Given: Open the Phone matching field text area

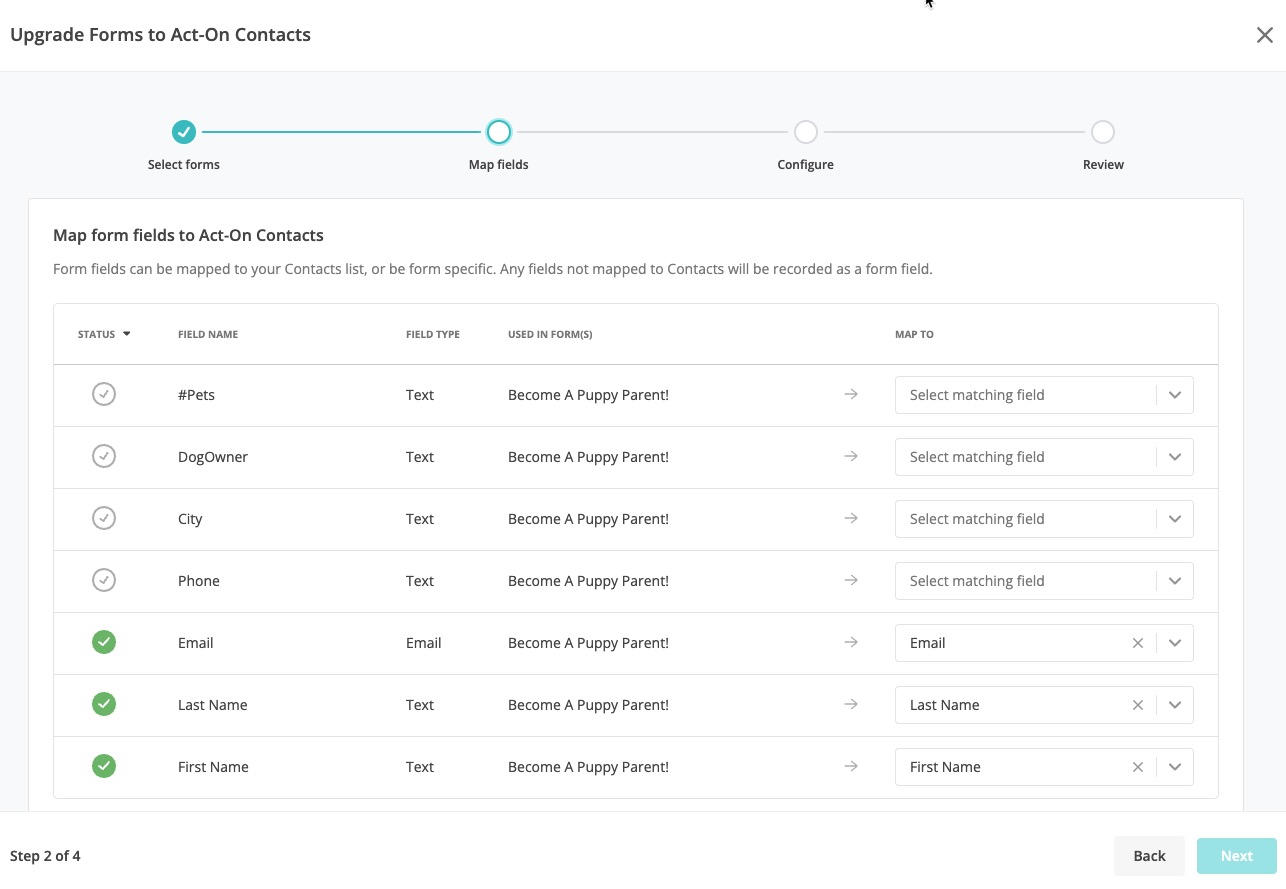Looking at the screenshot, I should (1025, 581).
